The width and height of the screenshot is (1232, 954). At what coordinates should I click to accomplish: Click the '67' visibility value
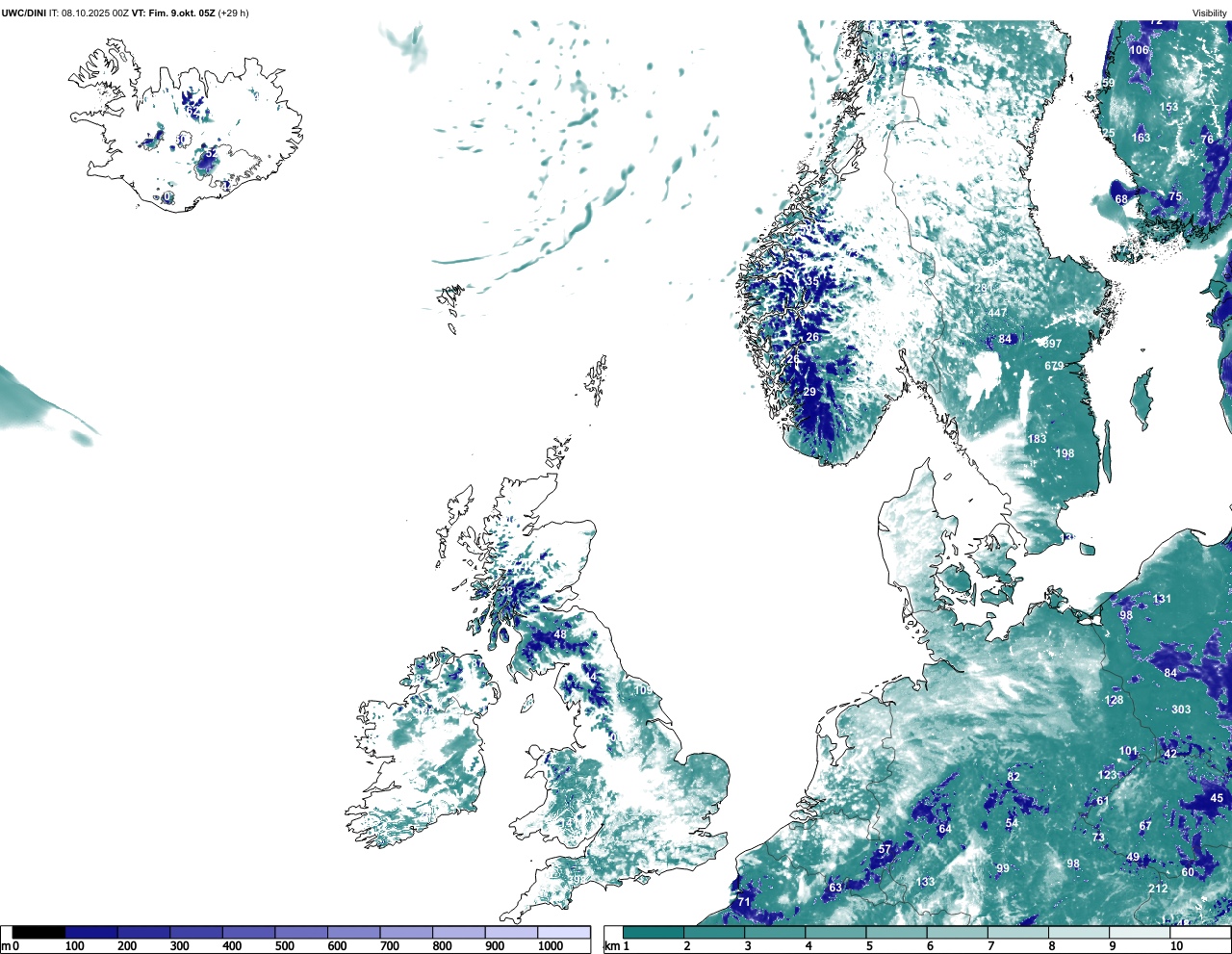[x=1145, y=826]
